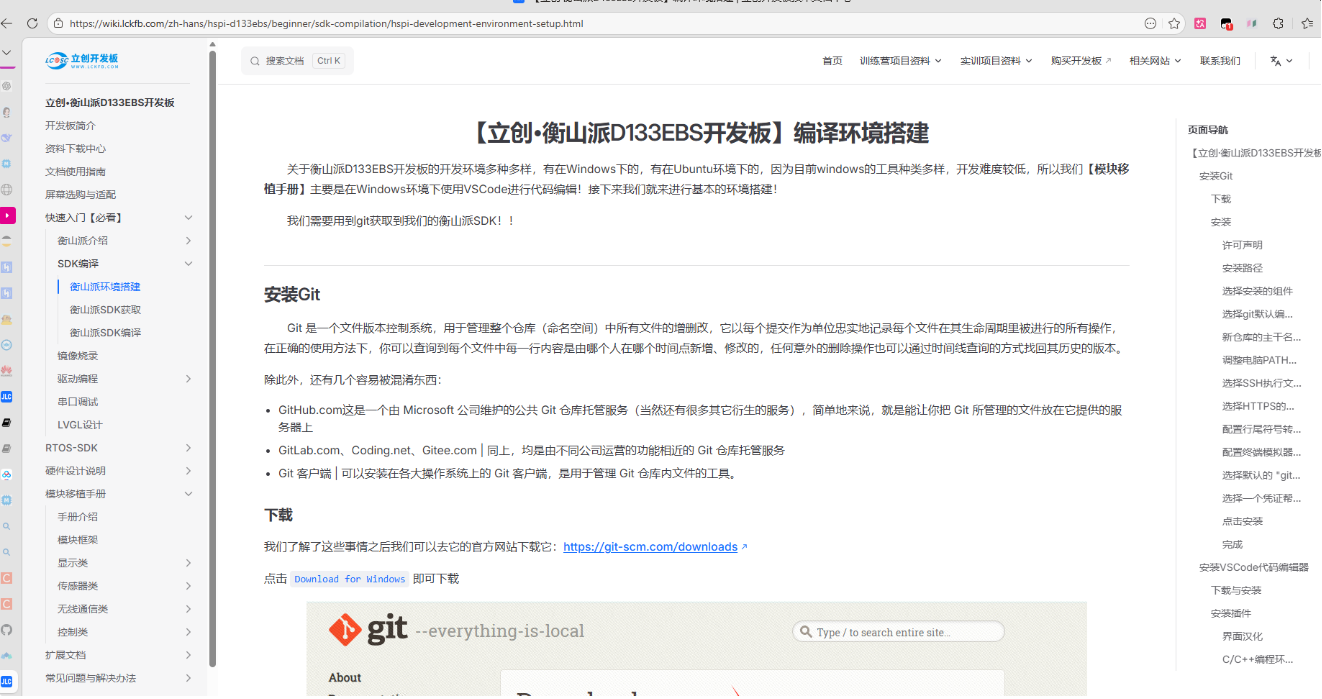1322x699 pixels.
Task: Open 联系我们 in top navigation
Action: point(1220,61)
